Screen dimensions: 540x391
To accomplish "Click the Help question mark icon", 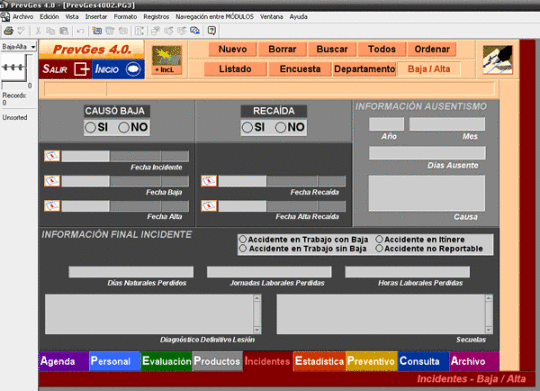I will 212,31.
